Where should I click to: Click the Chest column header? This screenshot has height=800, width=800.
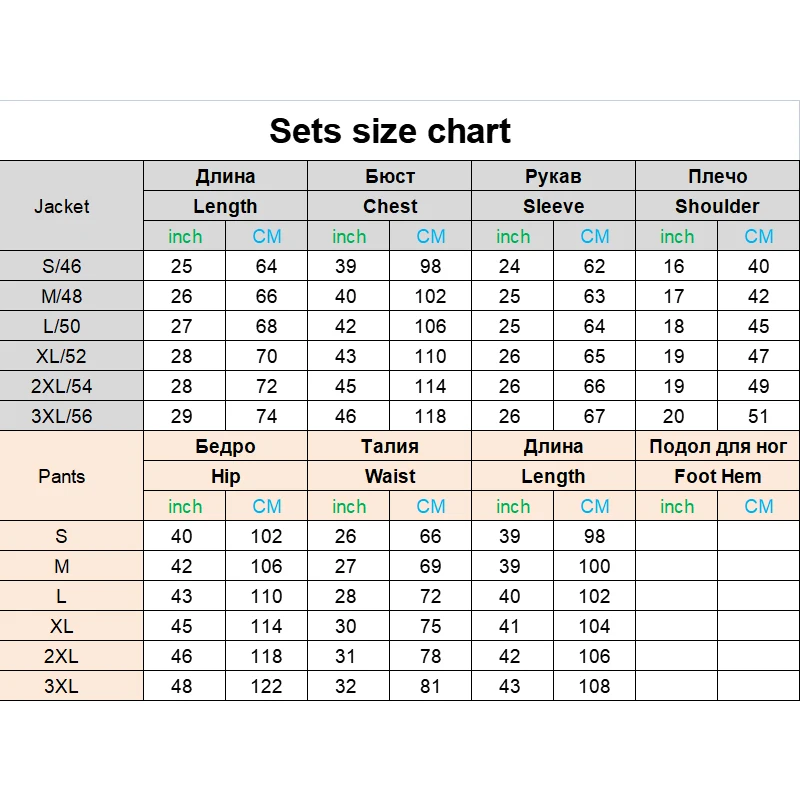coord(390,206)
